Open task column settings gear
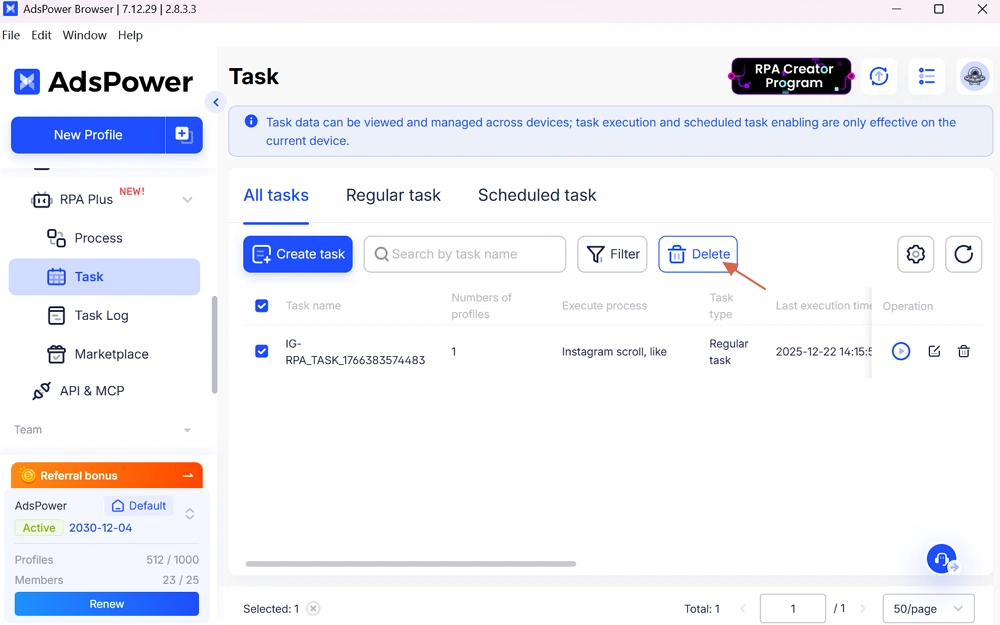1000x625 pixels. [915, 254]
